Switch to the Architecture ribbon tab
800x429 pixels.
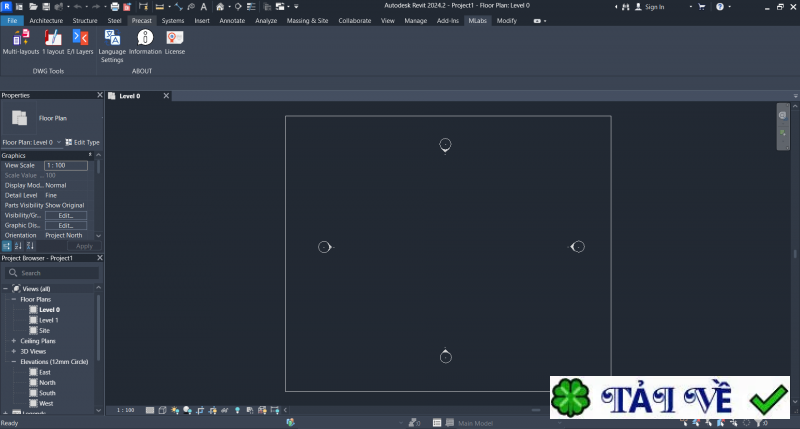pos(45,20)
